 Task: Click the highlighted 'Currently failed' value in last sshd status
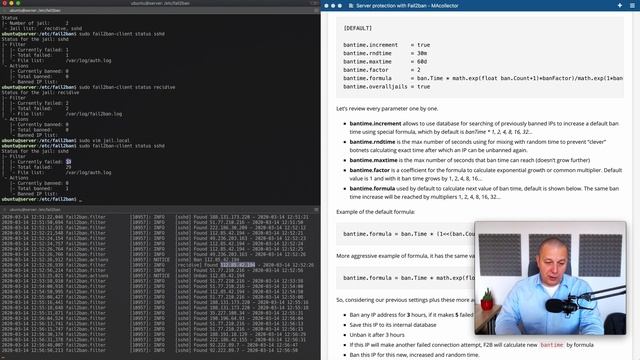tap(68, 162)
